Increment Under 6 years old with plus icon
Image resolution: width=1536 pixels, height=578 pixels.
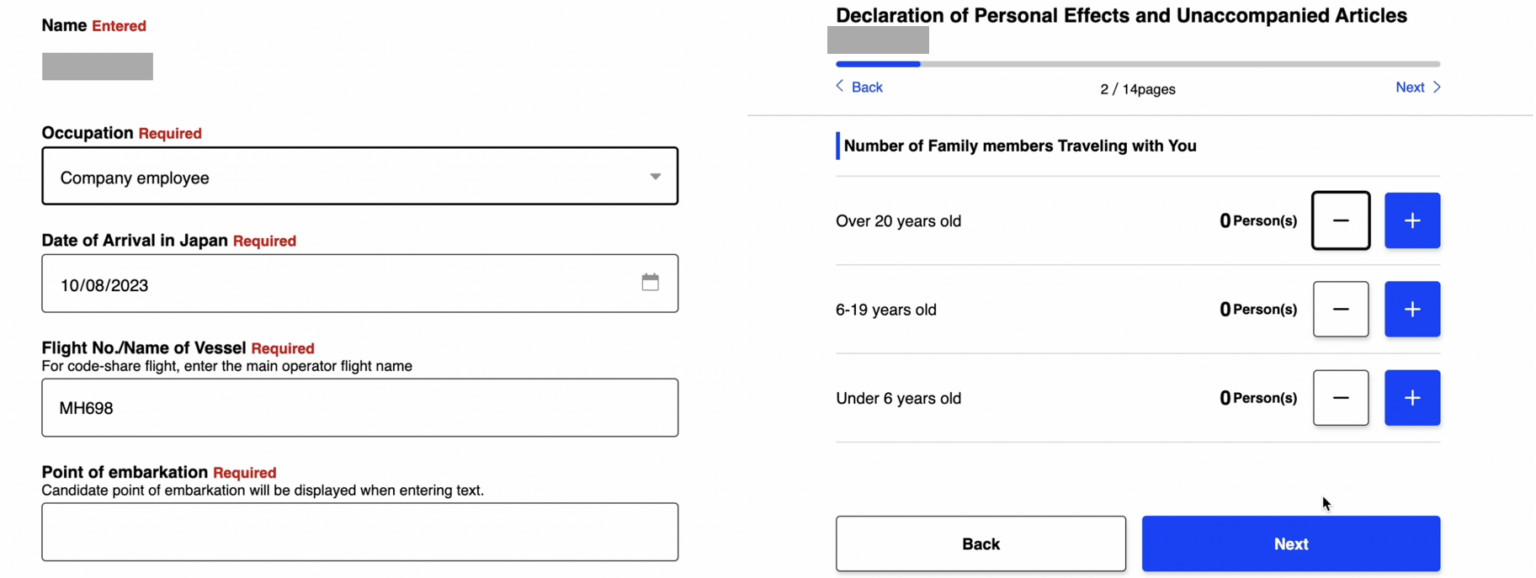[1412, 397]
